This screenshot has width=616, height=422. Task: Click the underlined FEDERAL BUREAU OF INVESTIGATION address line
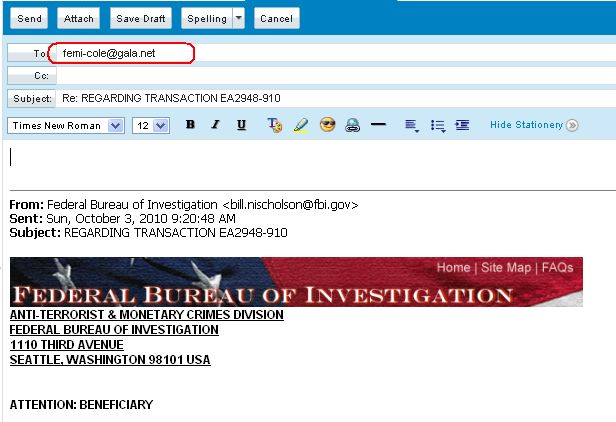[x=114, y=330]
